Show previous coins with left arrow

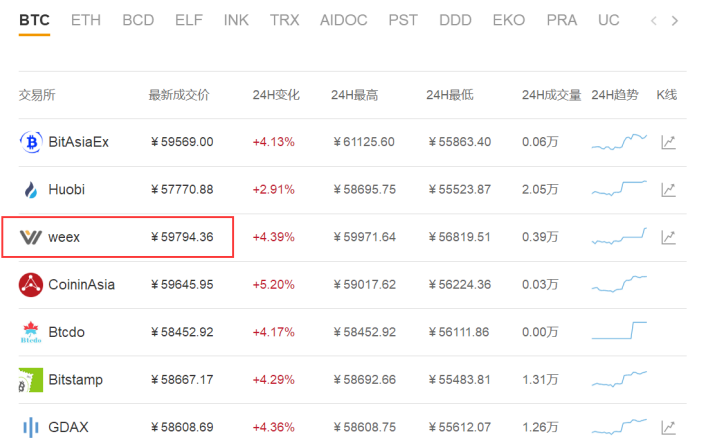click(654, 21)
